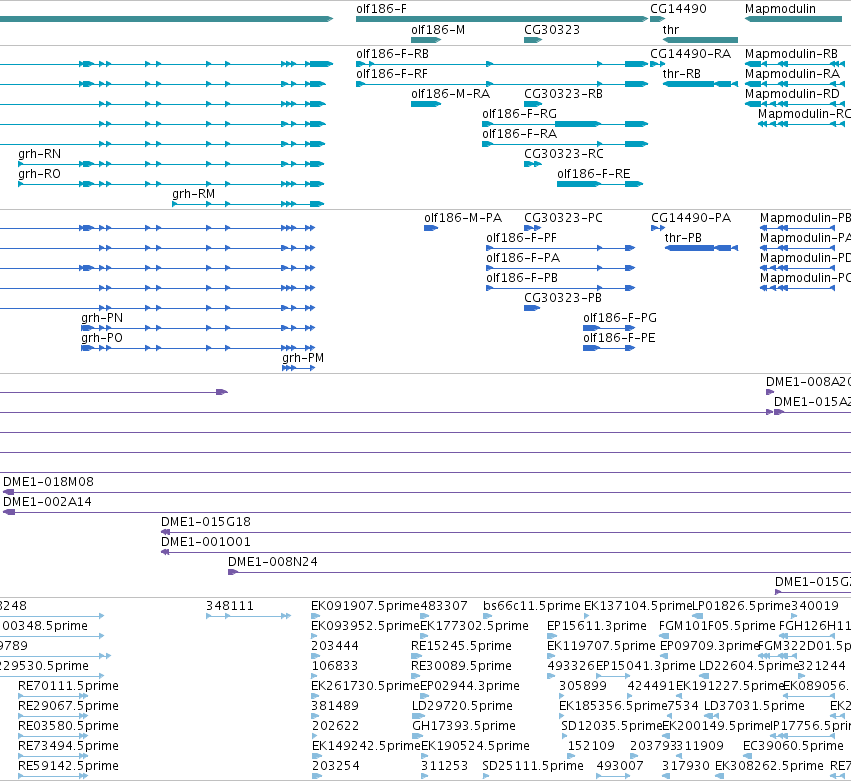Select EST label 348111
Viewport: 851px width, 781px height.
pos(230,606)
